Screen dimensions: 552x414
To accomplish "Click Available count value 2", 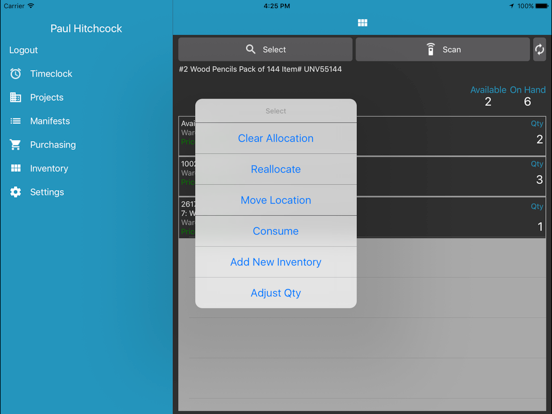I will pos(488,102).
